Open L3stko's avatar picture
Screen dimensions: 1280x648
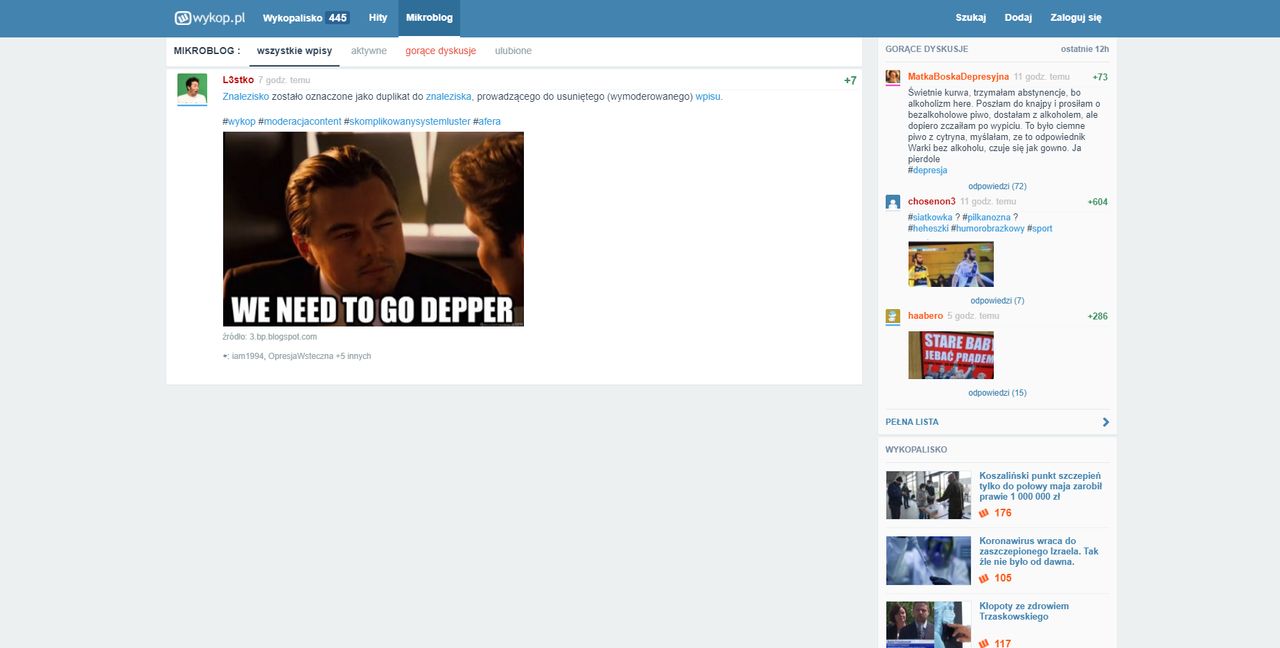(x=192, y=89)
